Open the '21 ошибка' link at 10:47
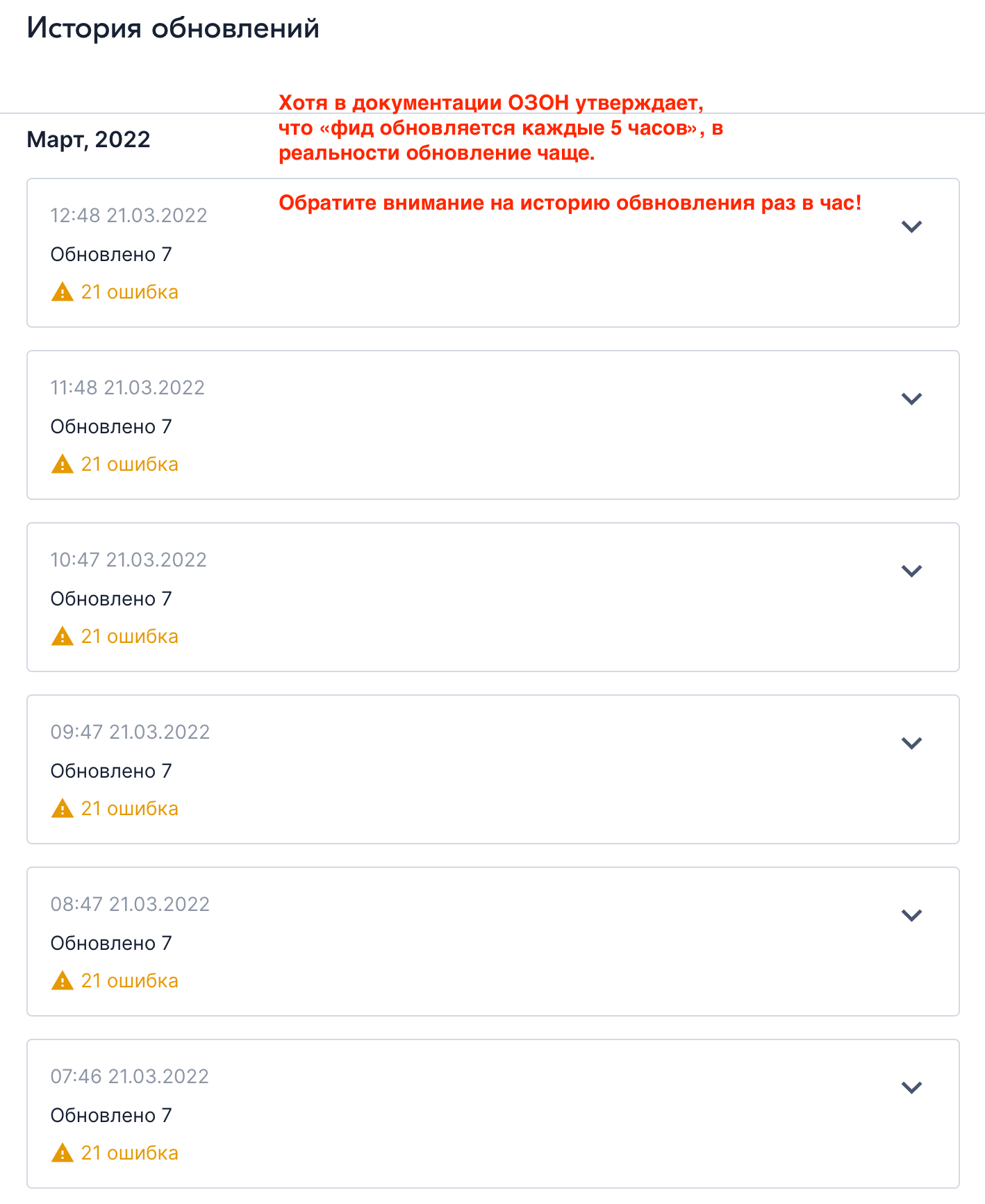985x1204 pixels. click(x=129, y=637)
